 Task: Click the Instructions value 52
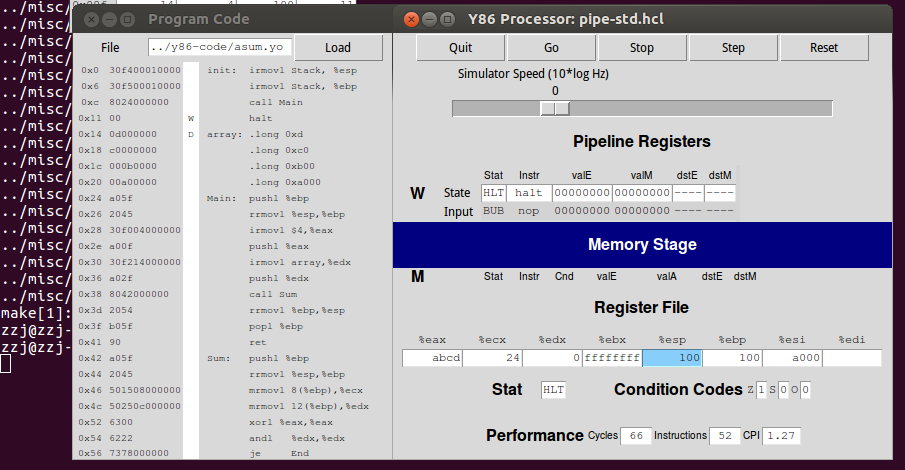click(725, 436)
